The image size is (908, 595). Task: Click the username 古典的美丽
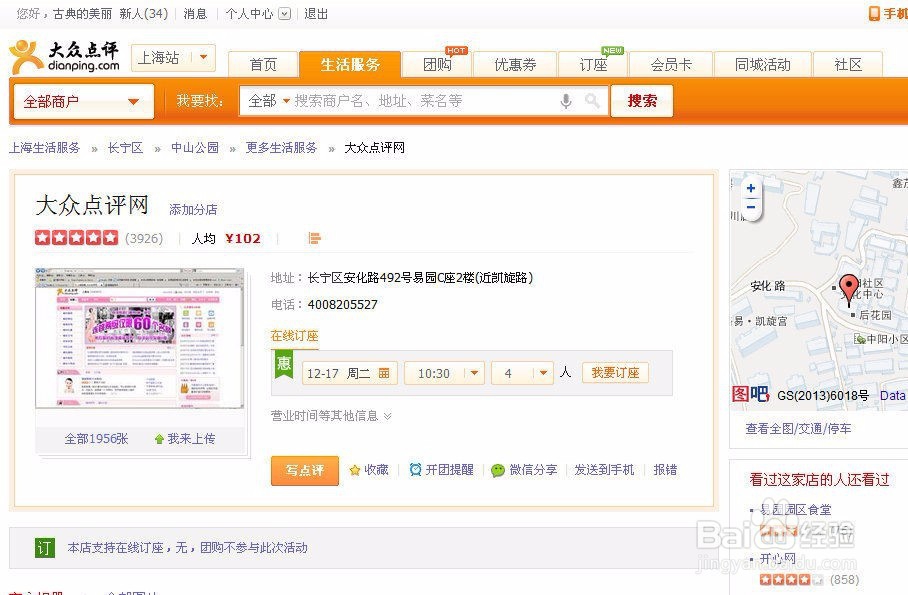[82, 14]
